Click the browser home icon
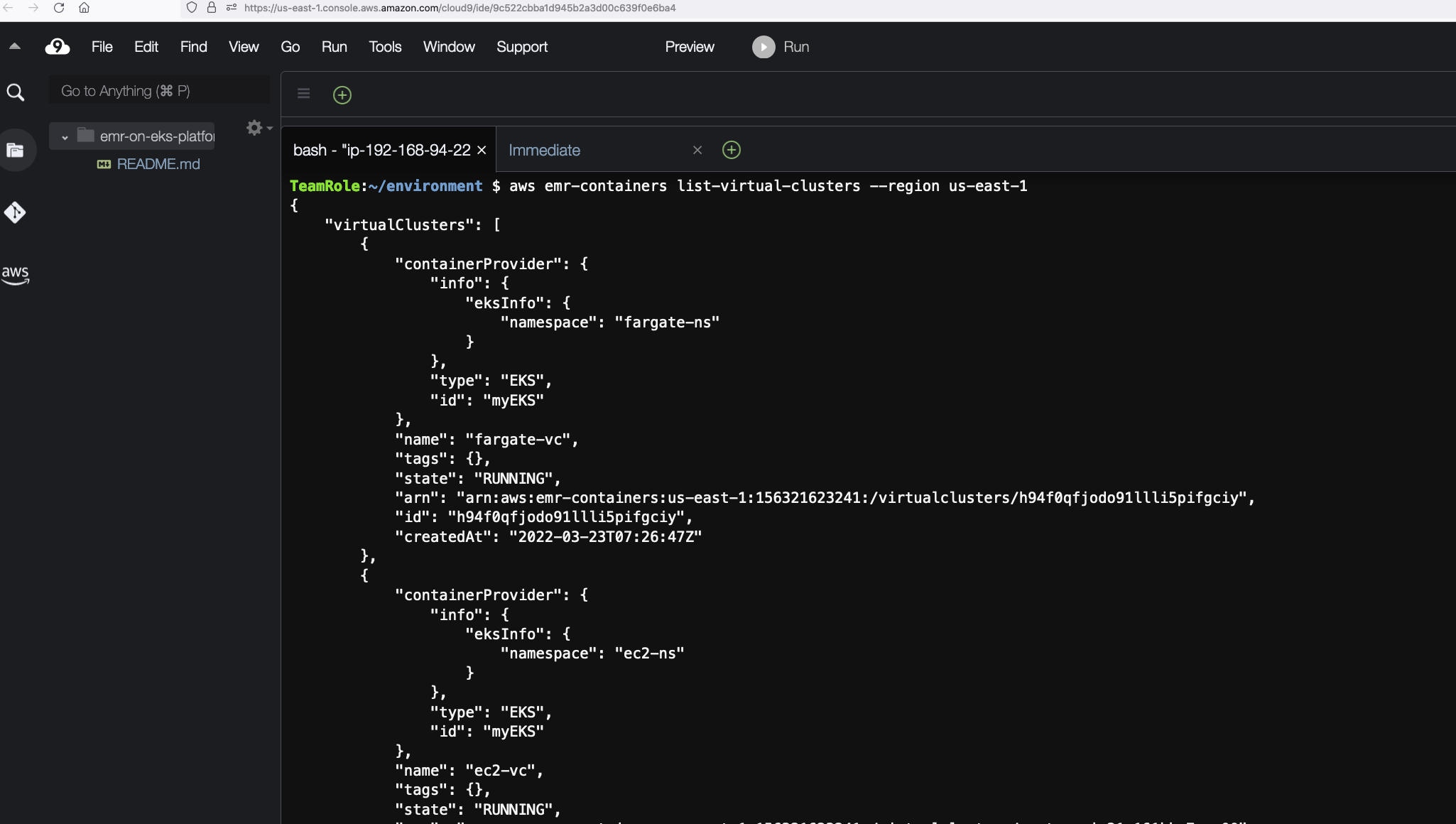1456x824 pixels. click(x=84, y=8)
